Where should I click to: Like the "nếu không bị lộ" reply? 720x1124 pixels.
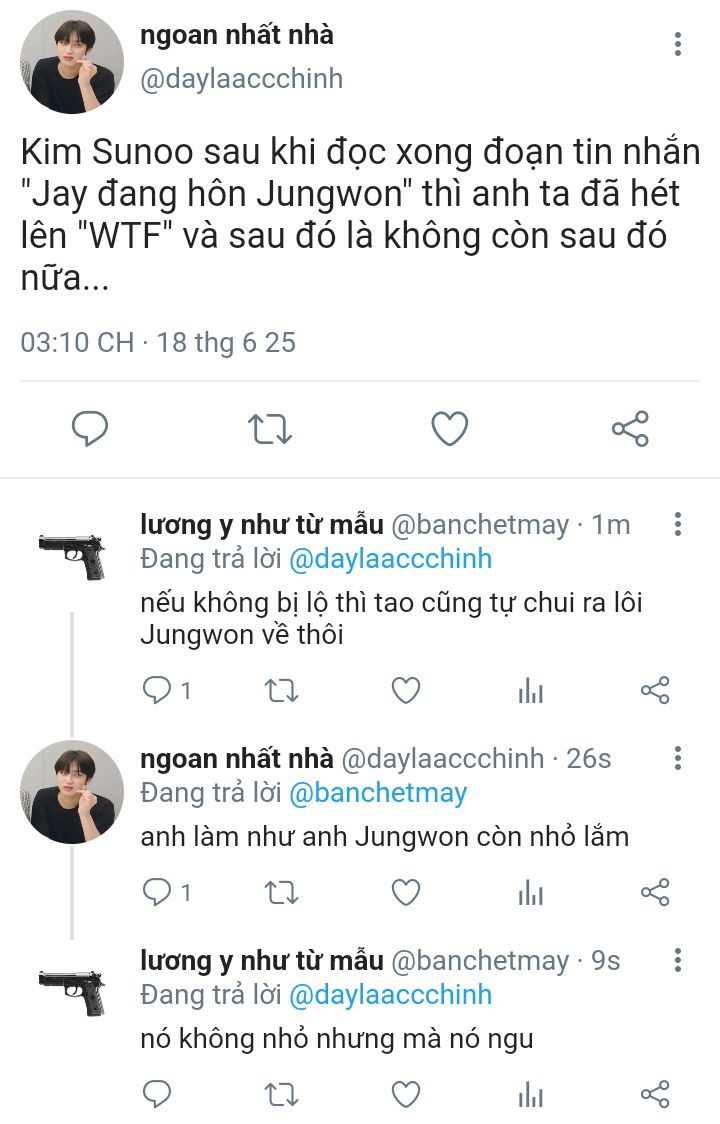pos(405,690)
